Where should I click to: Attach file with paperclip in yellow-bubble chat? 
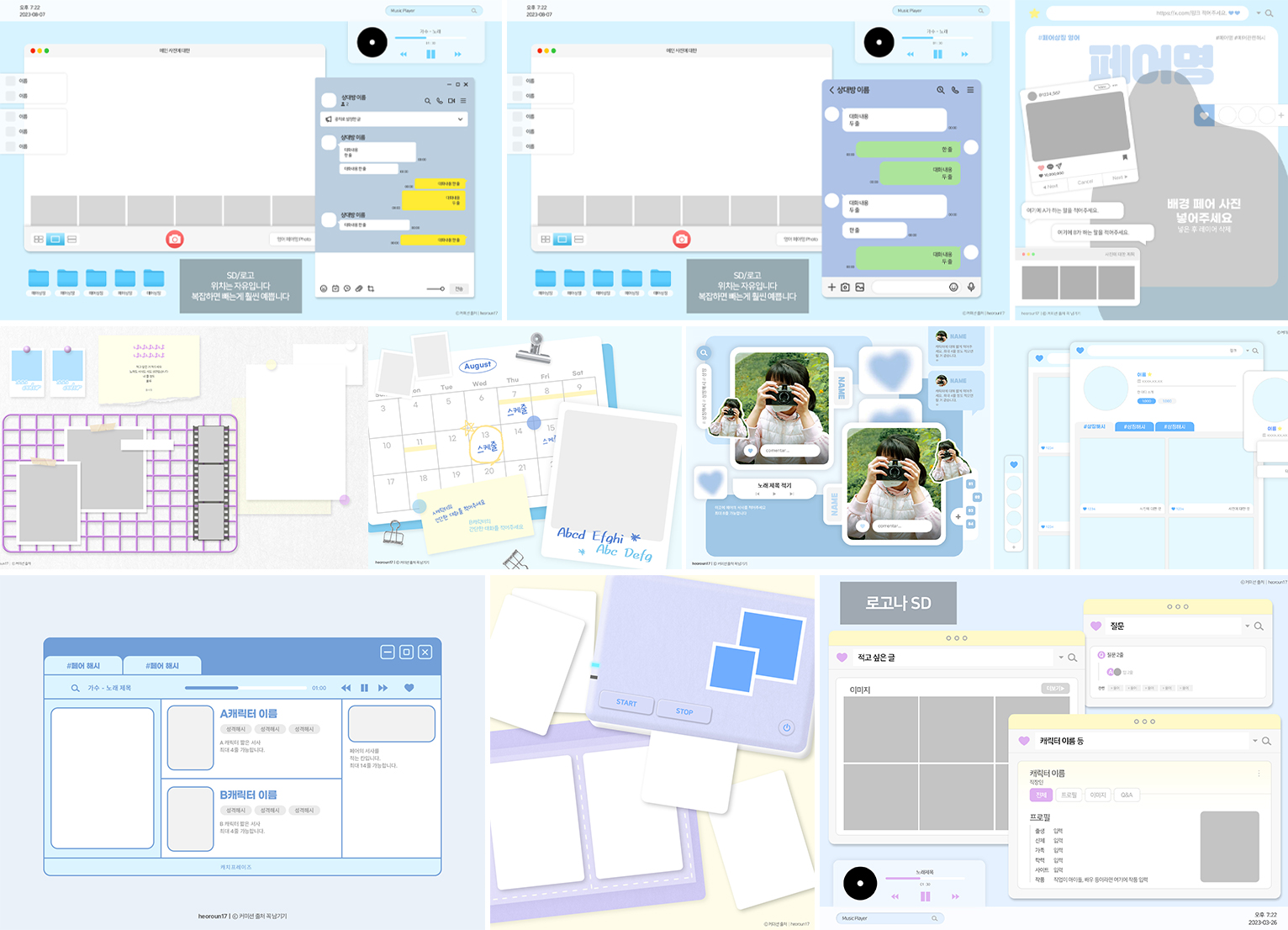(359, 288)
